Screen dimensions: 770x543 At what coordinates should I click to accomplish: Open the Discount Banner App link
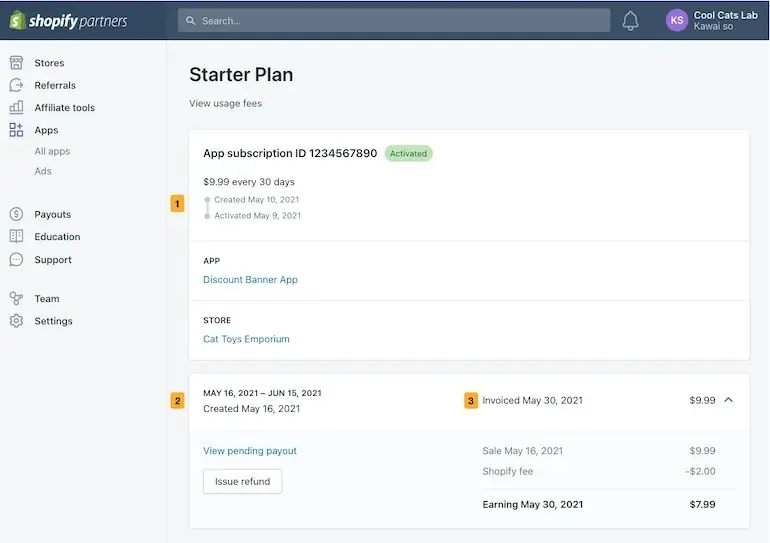click(x=250, y=280)
